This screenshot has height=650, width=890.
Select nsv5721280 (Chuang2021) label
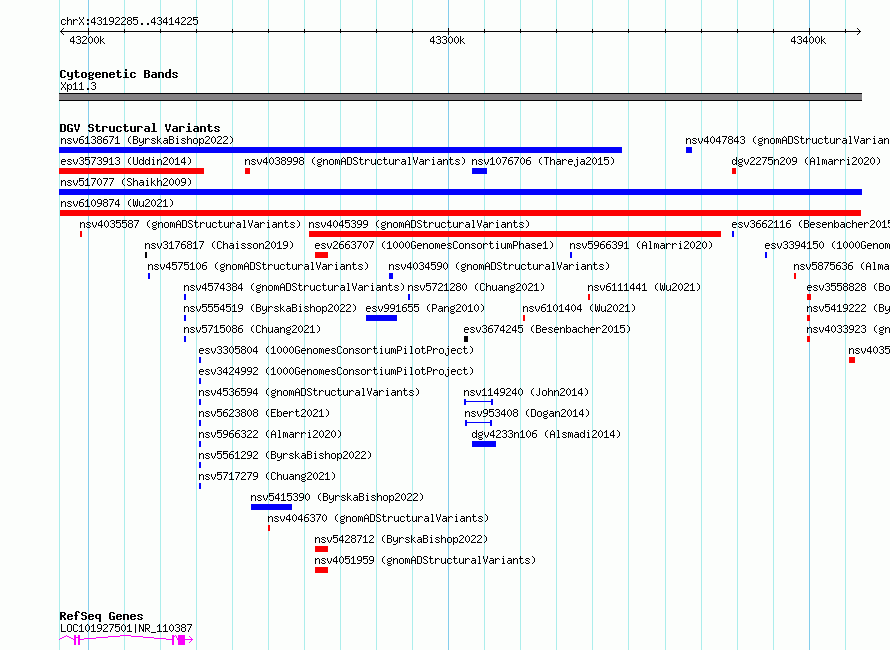[x=476, y=287]
